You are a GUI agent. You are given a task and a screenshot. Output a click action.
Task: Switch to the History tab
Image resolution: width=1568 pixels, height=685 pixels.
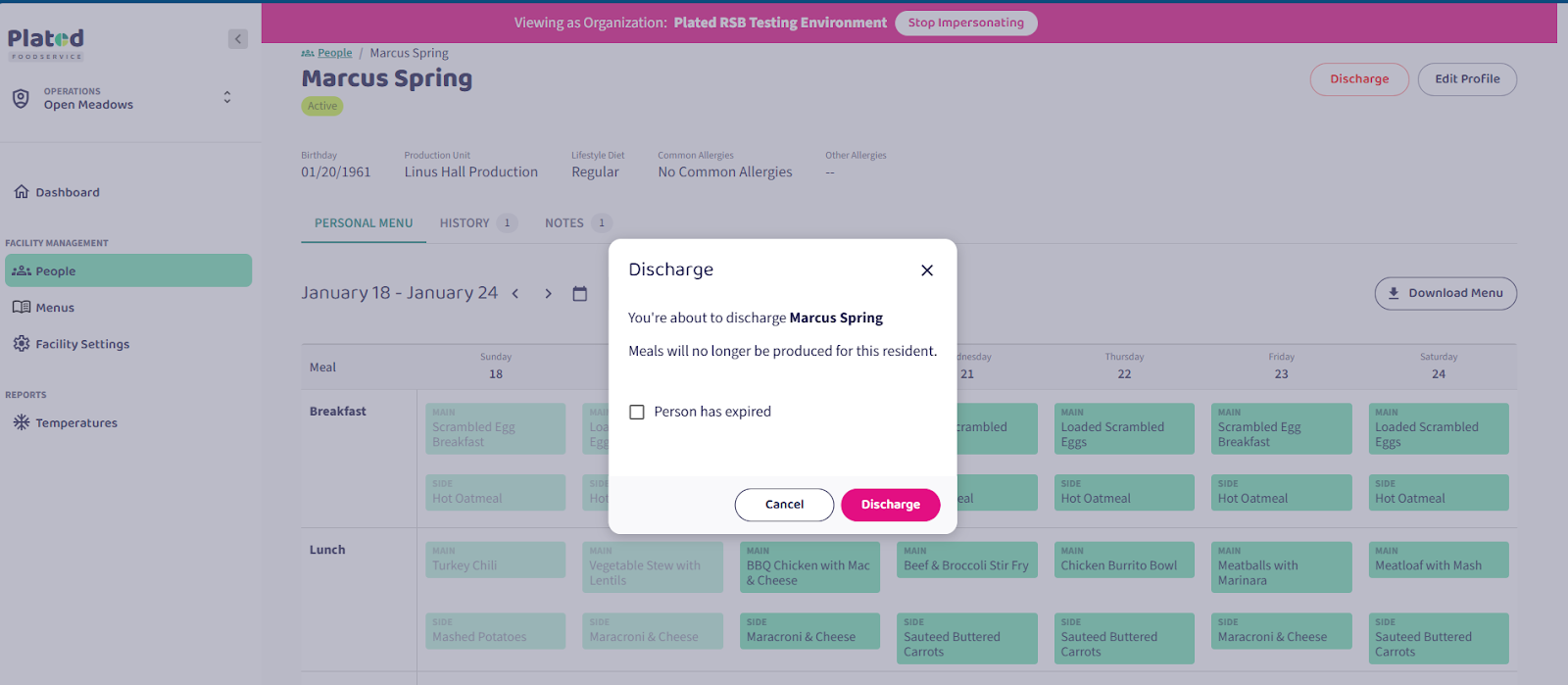[465, 223]
